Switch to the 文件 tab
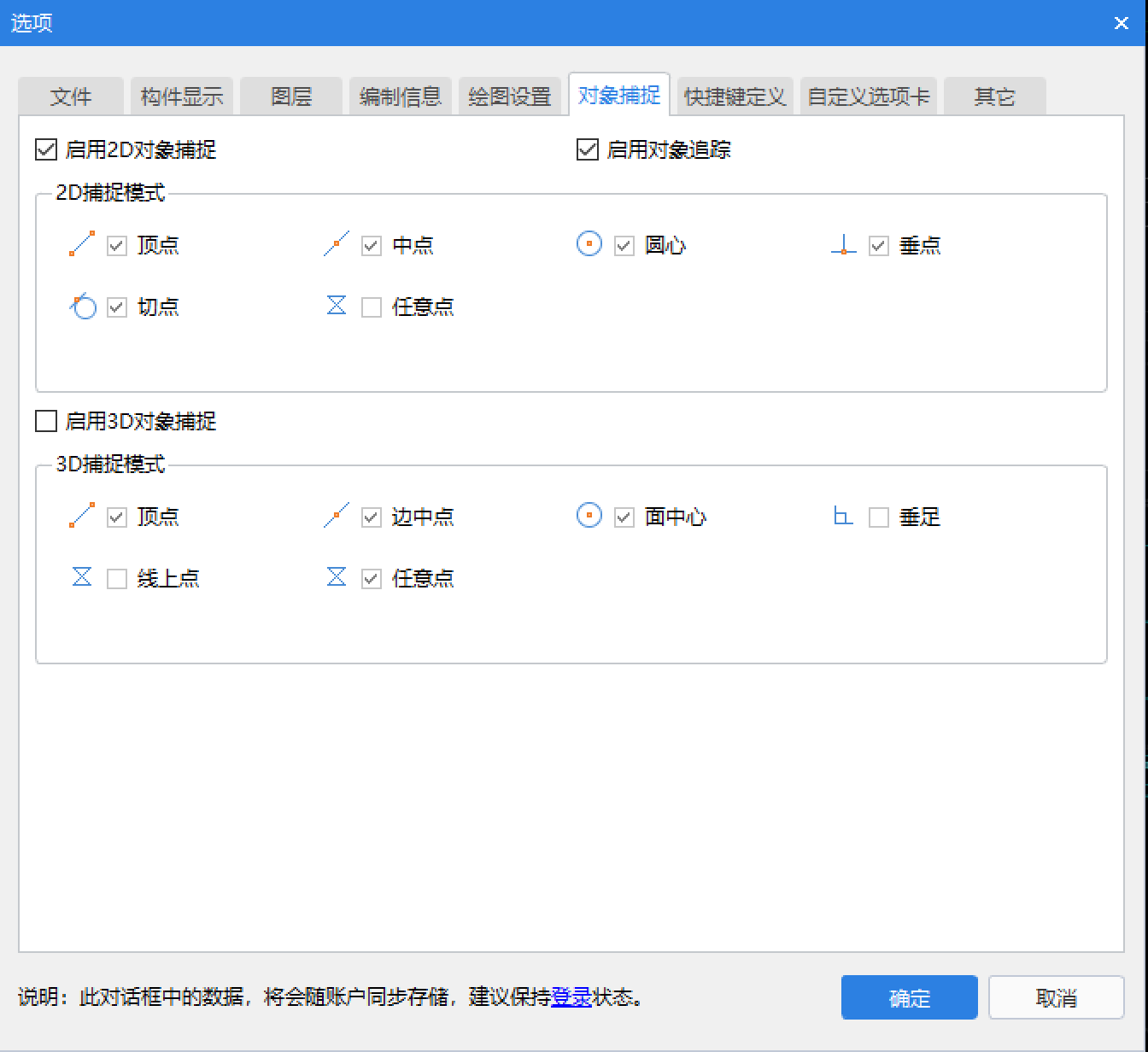Screen dimensions: 1148x1052 [71, 96]
